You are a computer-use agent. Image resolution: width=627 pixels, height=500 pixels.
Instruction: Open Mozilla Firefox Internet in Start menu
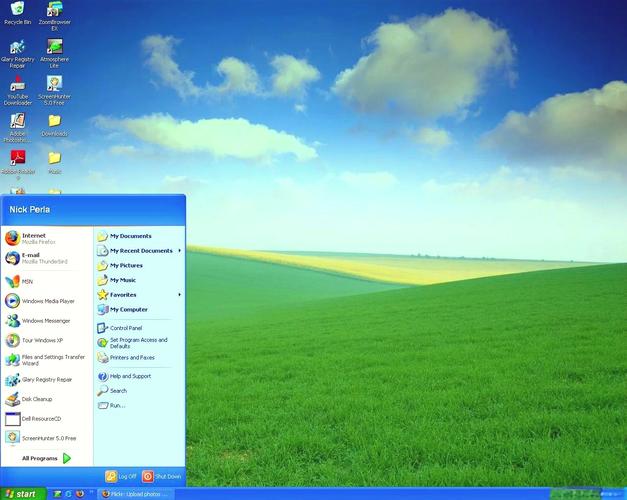[40, 238]
